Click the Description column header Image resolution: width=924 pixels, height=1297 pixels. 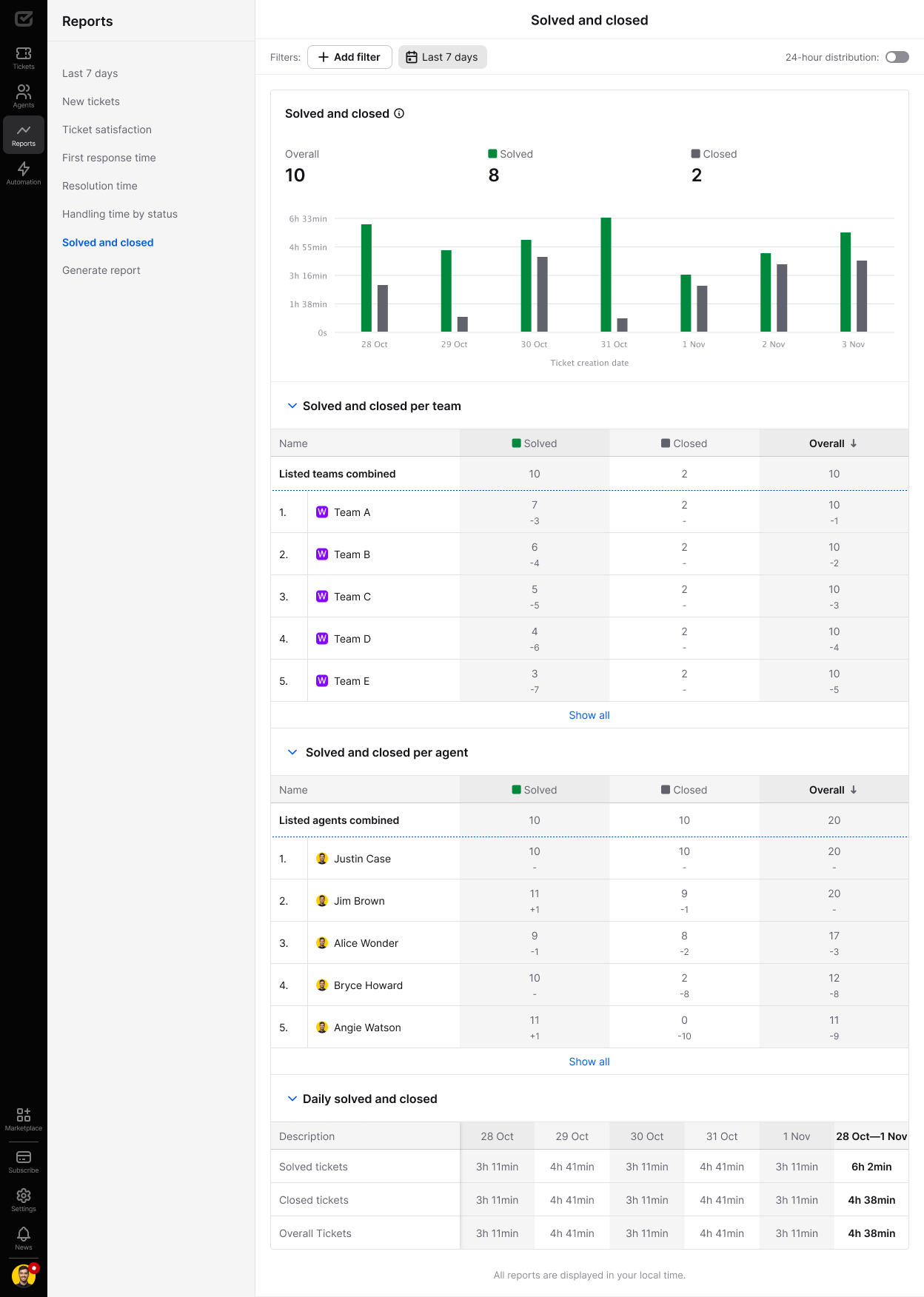(307, 1136)
